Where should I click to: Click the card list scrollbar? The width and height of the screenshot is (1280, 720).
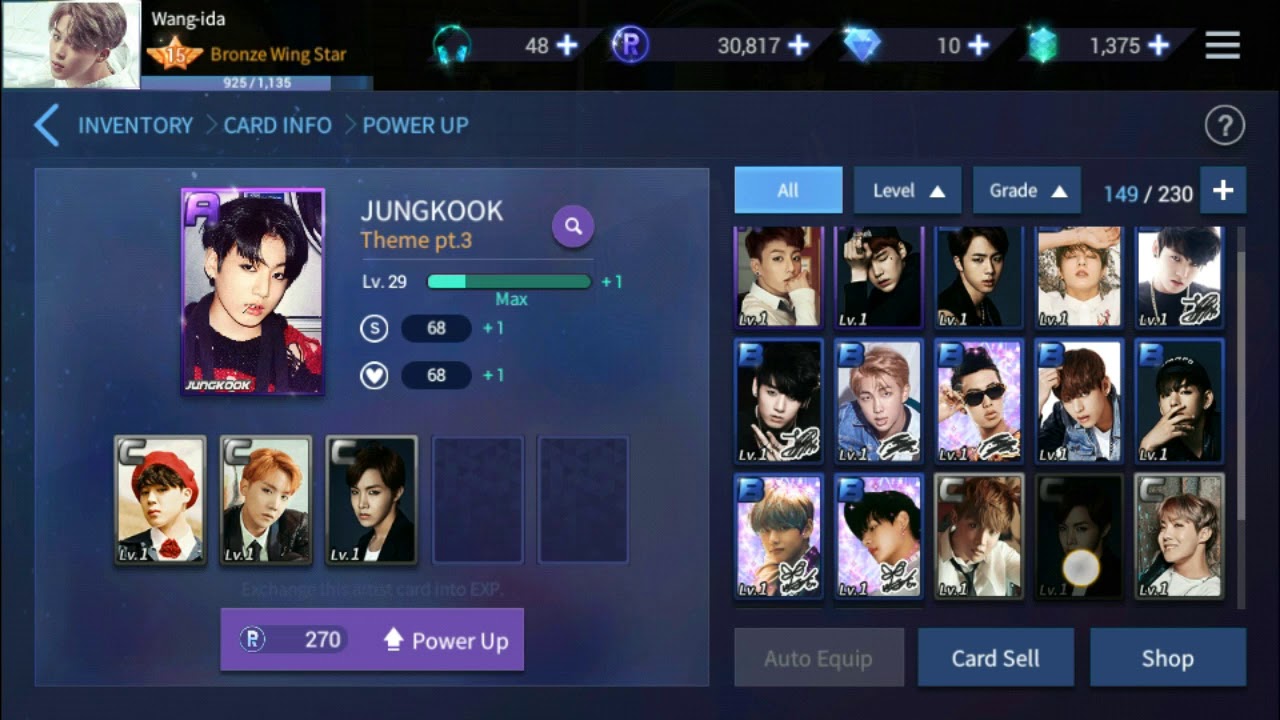(1241, 417)
